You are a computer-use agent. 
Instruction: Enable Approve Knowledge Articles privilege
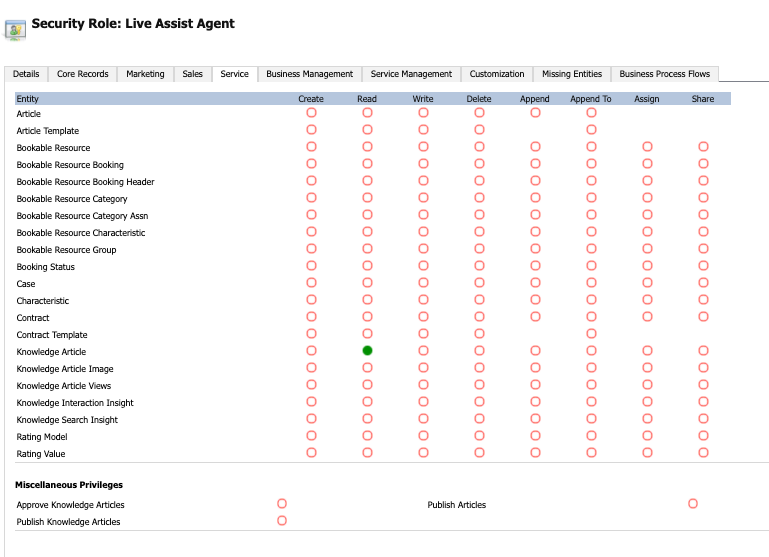click(282, 504)
